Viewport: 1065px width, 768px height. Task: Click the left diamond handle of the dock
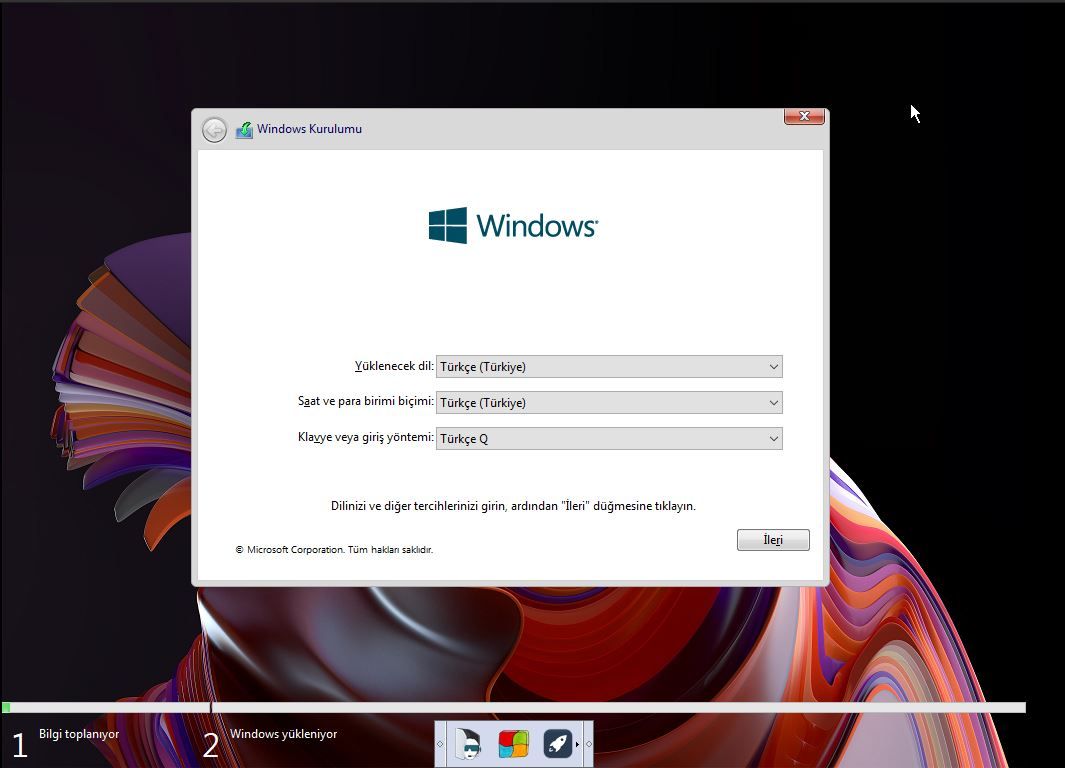click(440, 744)
